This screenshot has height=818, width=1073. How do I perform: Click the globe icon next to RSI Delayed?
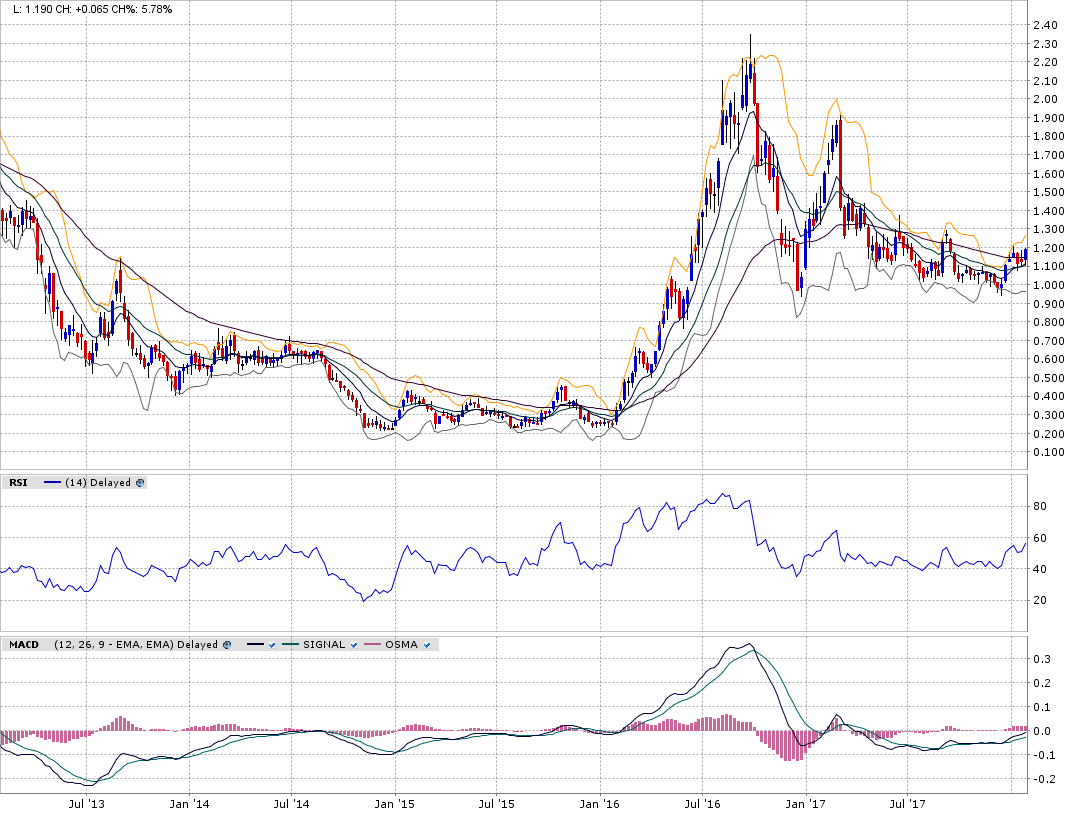tap(140, 483)
